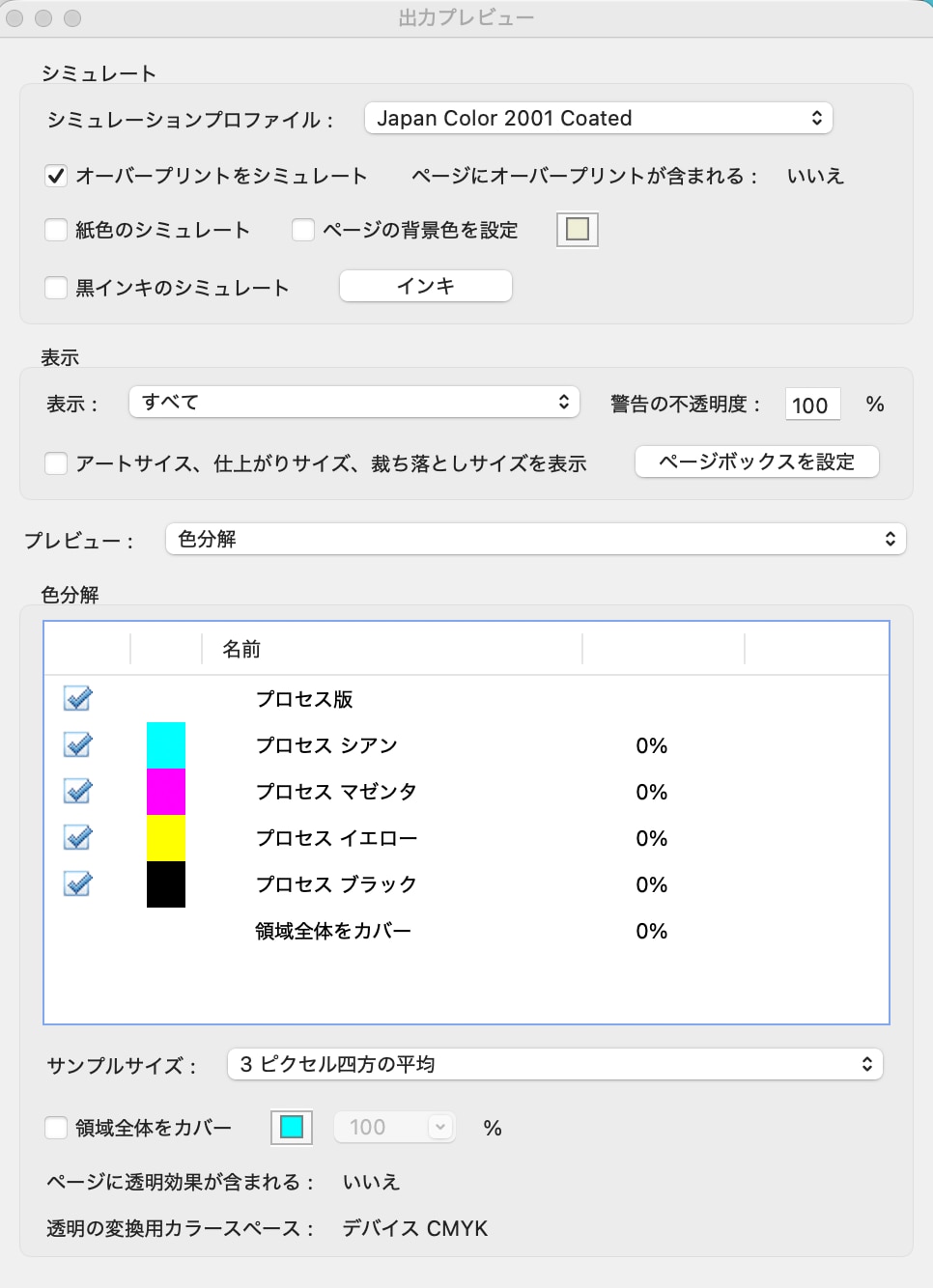Click the yellow ink swatch for プロセス イエロー
933x1288 pixels.
(166, 838)
